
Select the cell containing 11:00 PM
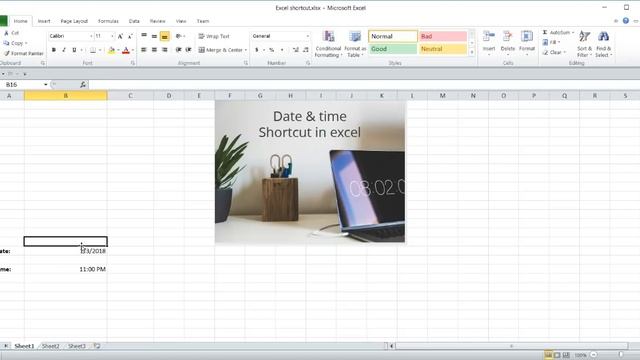point(66,269)
